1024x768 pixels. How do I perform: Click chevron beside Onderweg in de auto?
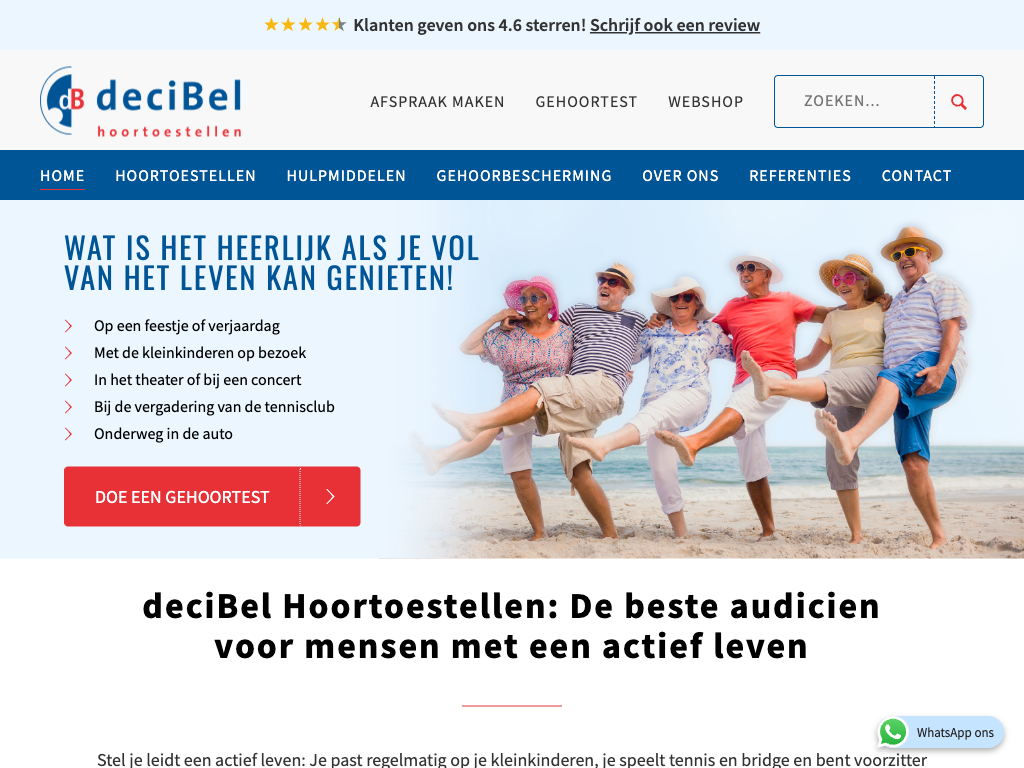pos(69,434)
